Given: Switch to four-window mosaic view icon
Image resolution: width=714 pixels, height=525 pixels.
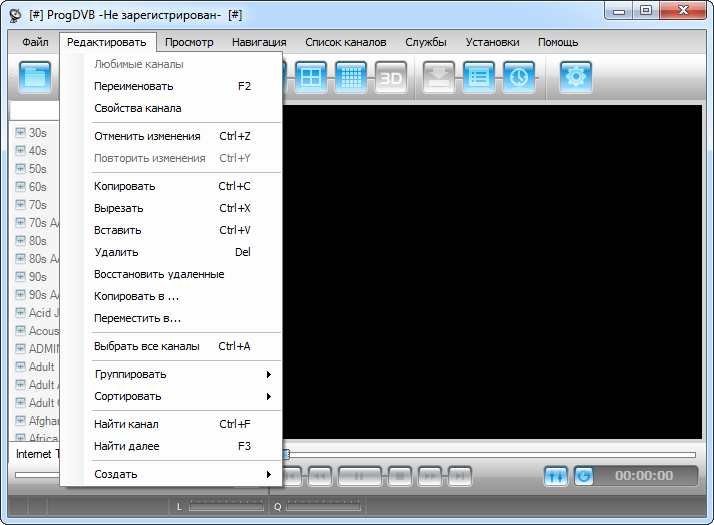Looking at the screenshot, I should point(311,77).
